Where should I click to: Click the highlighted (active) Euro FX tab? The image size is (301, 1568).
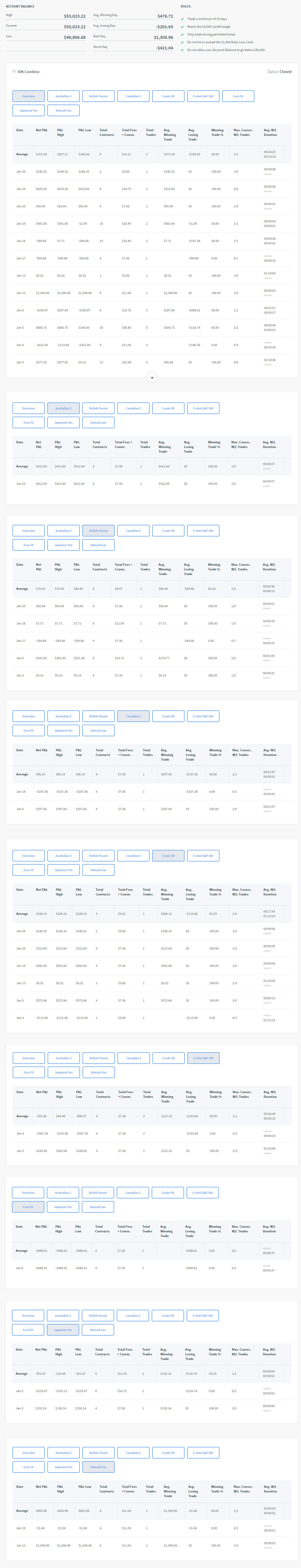[28, 1206]
